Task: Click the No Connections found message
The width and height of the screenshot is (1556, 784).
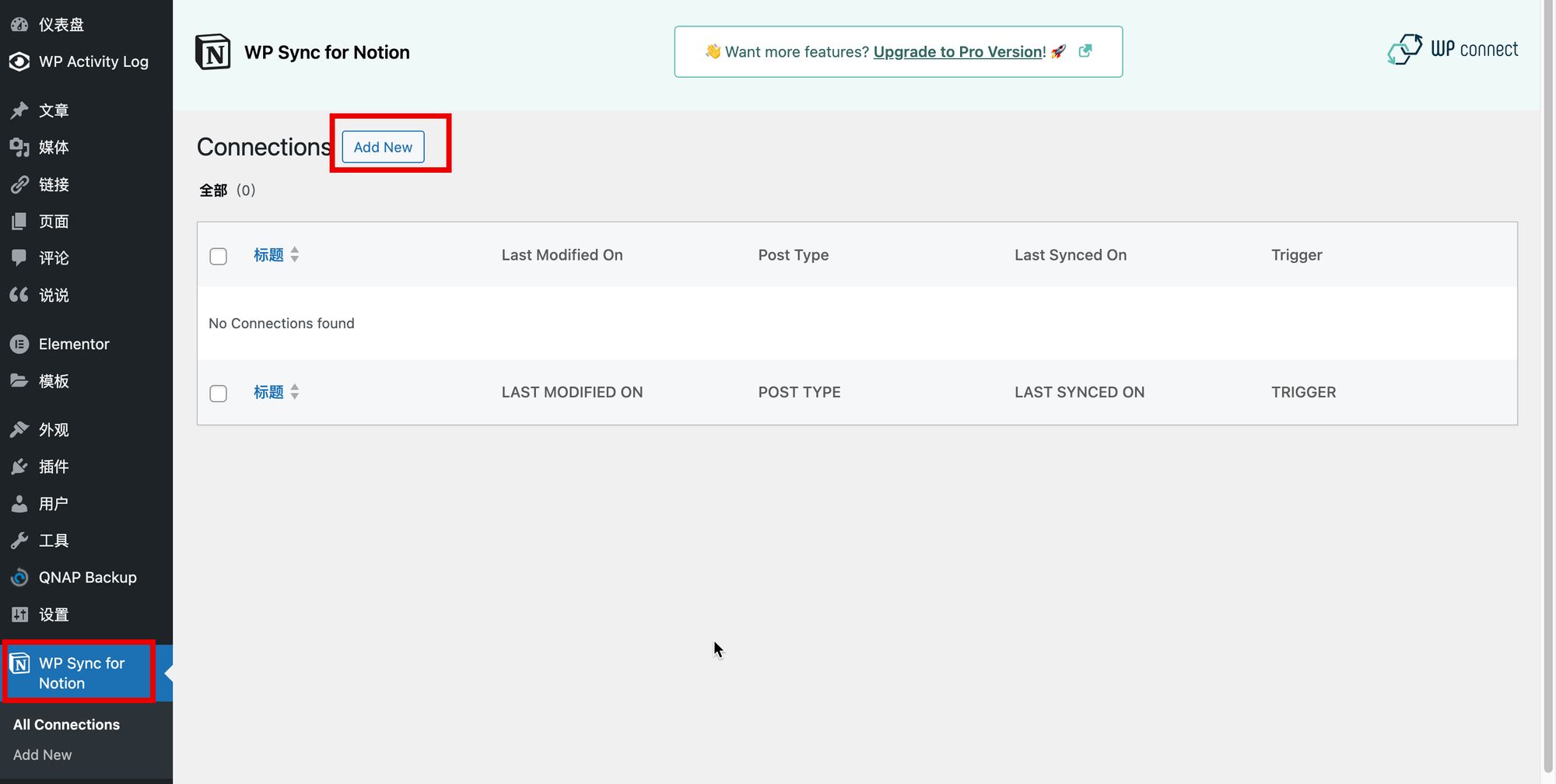Action: [282, 324]
